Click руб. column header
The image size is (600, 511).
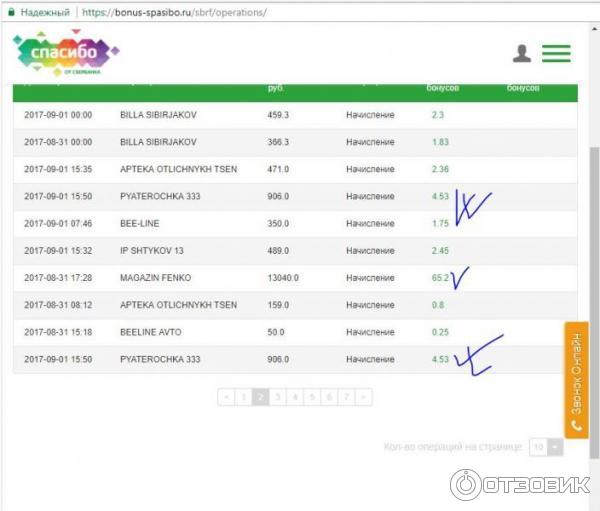tap(276, 88)
